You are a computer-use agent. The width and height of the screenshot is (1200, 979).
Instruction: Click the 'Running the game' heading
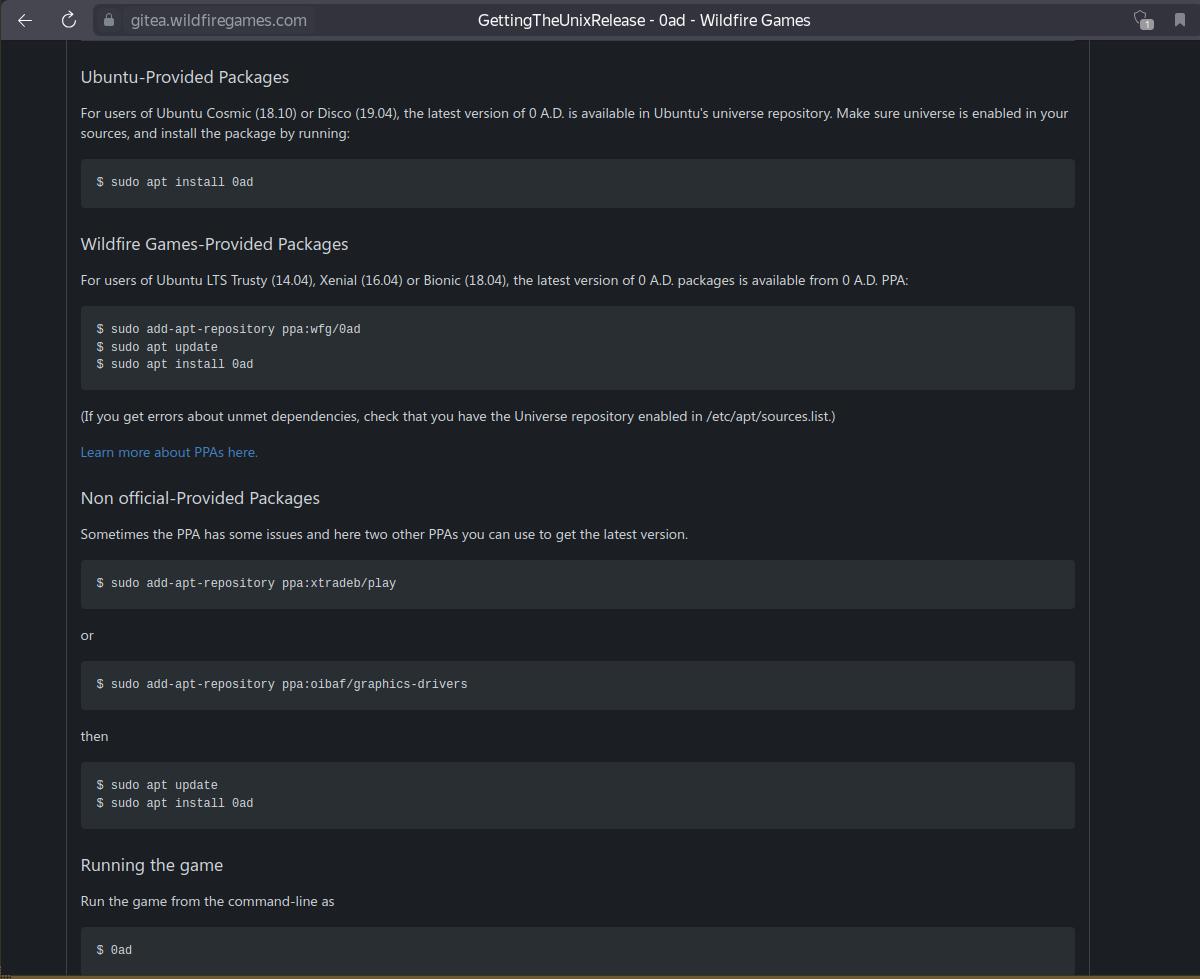(151, 865)
